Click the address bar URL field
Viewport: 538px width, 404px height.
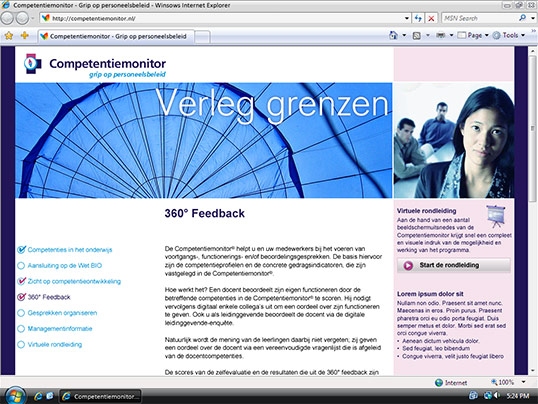221,18
